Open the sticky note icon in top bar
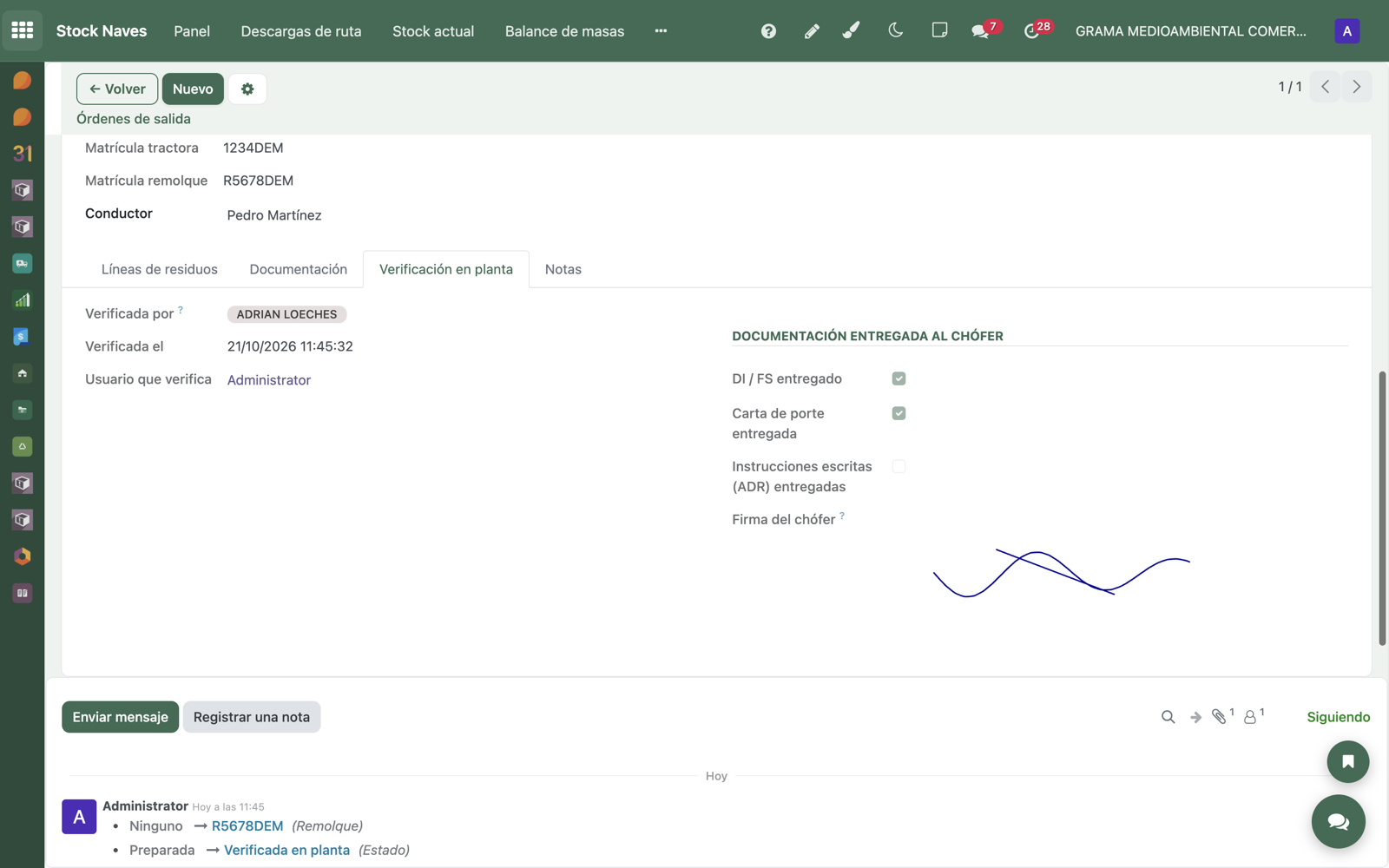The height and width of the screenshot is (868, 1389). tap(939, 30)
